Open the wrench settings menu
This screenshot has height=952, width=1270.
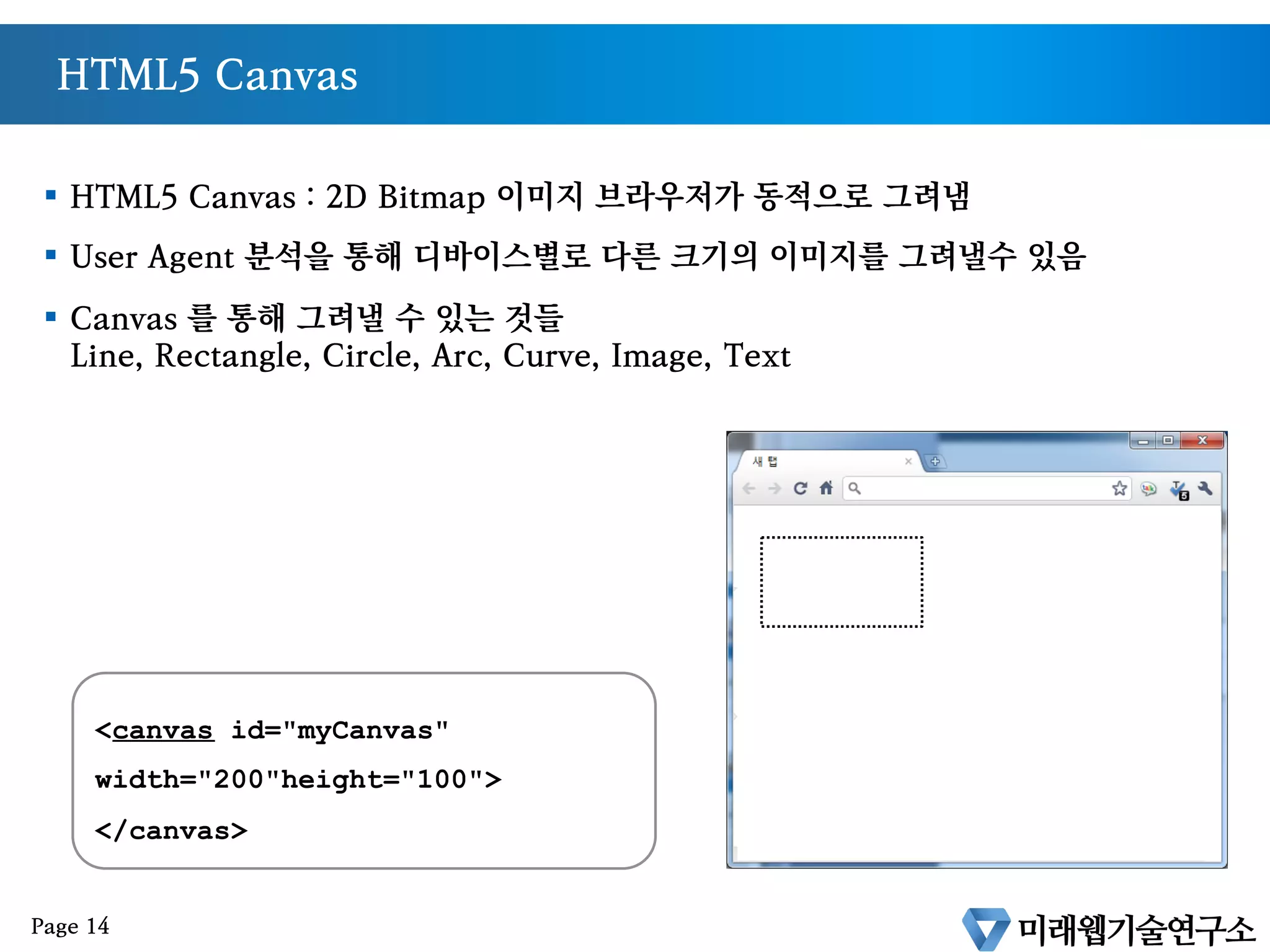(1206, 488)
